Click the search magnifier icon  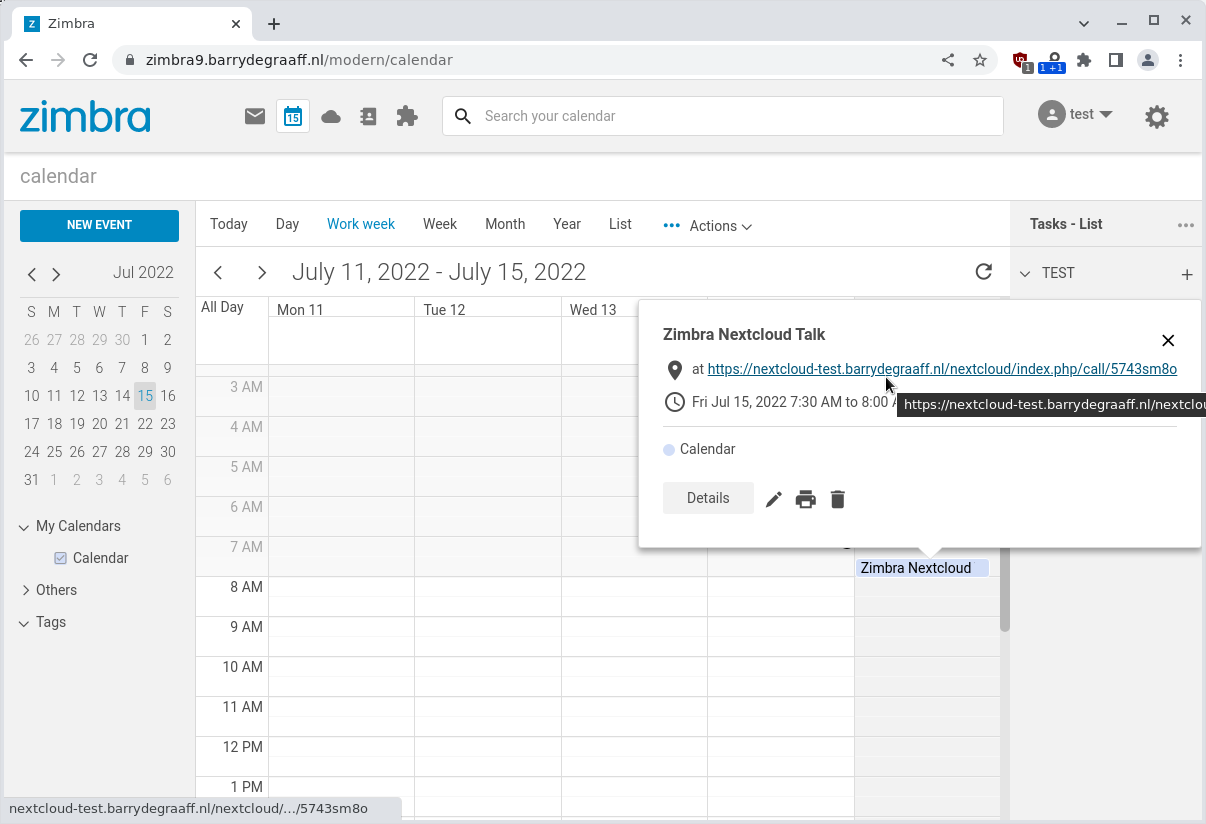coord(463,116)
